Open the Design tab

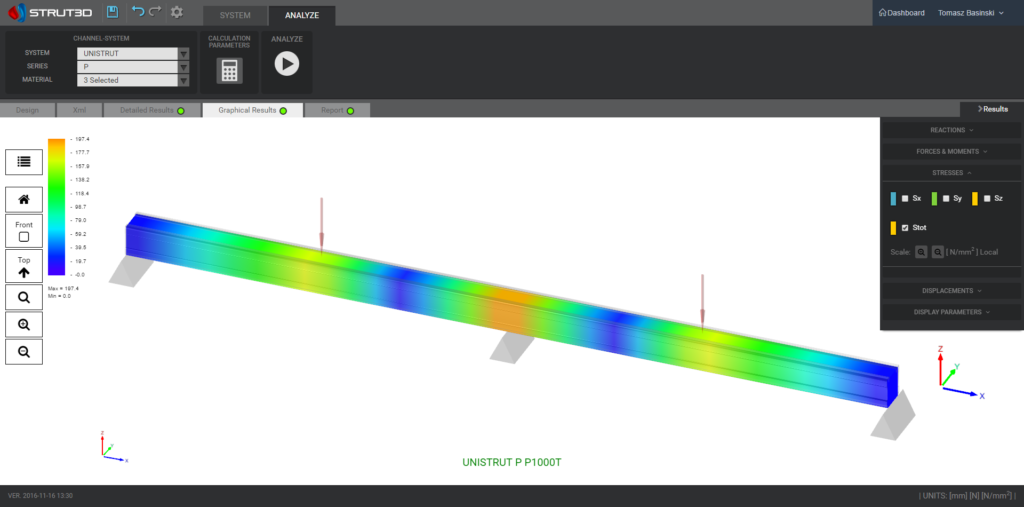[x=27, y=110]
